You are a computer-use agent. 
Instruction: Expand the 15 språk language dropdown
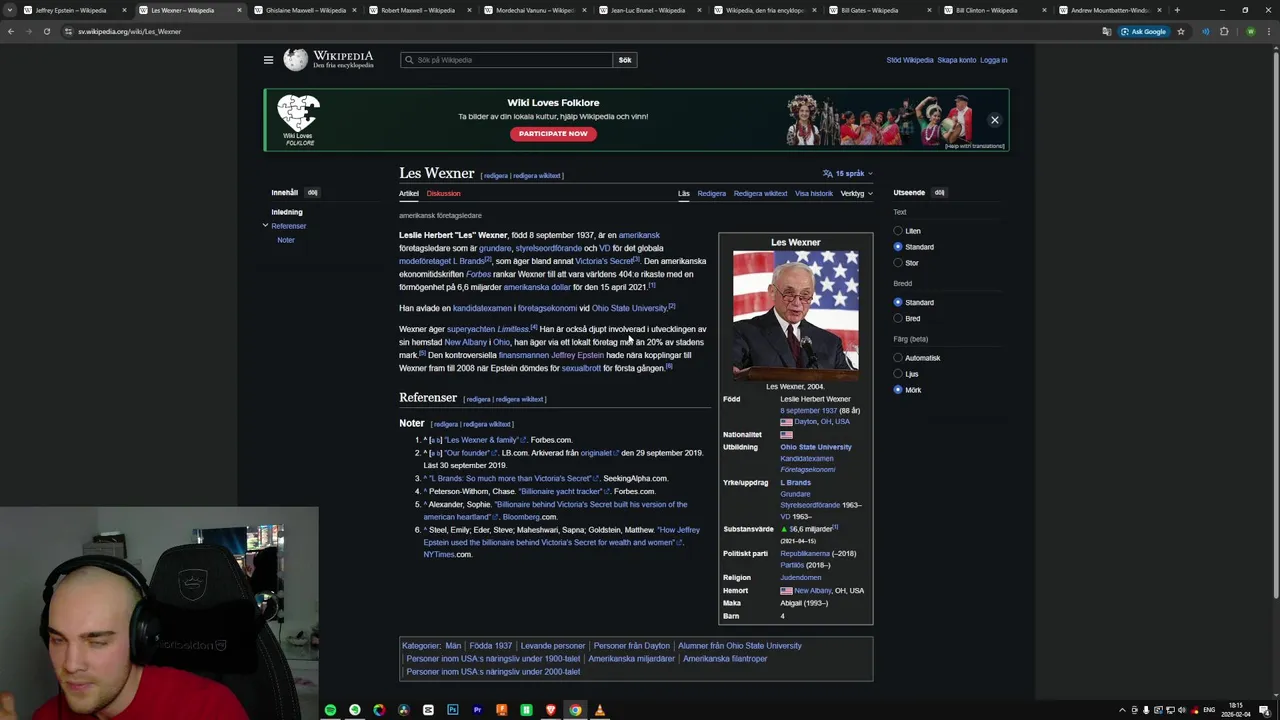[x=847, y=174]
